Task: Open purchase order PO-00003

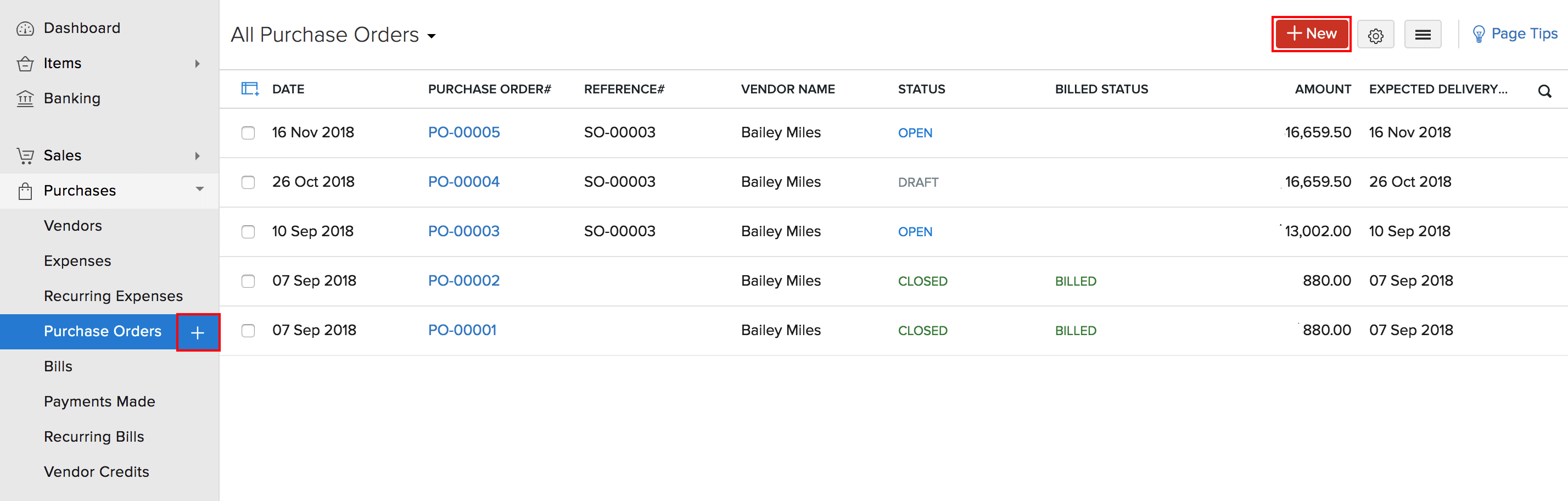Action: pos(464,231)
